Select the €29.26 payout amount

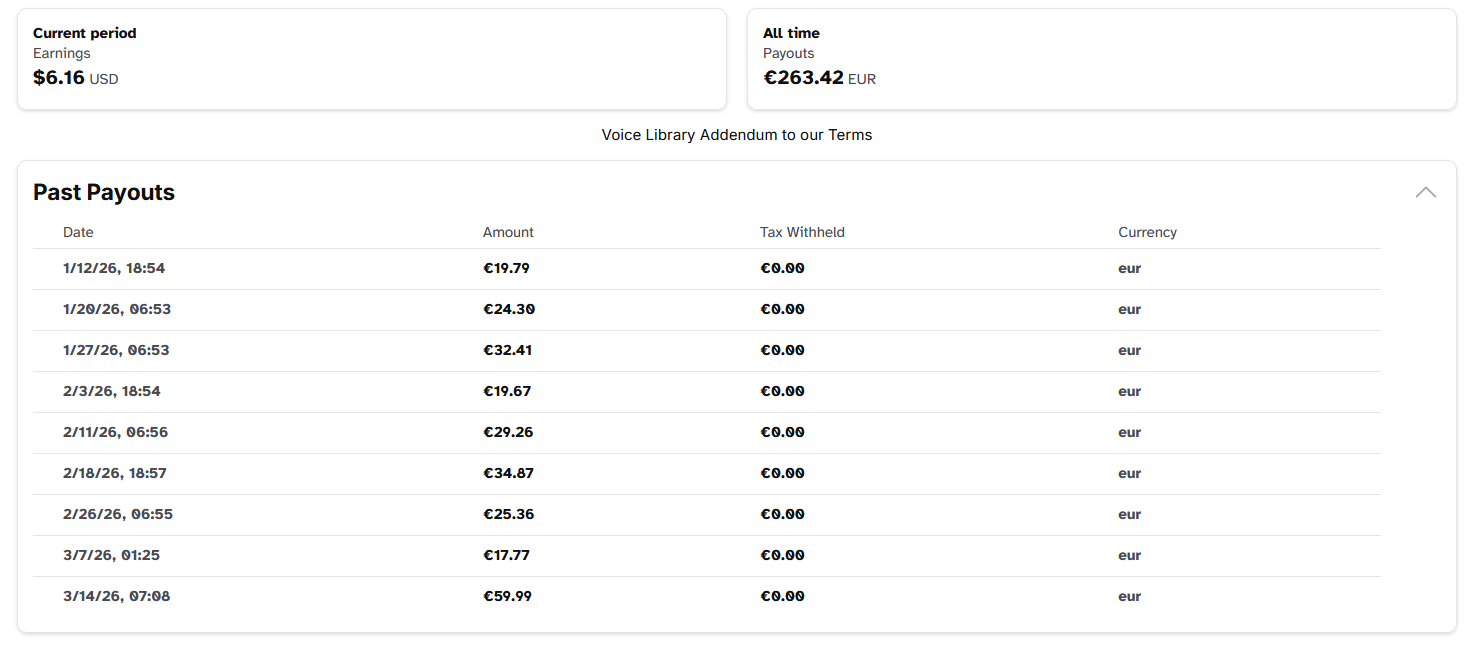[507, 432]
